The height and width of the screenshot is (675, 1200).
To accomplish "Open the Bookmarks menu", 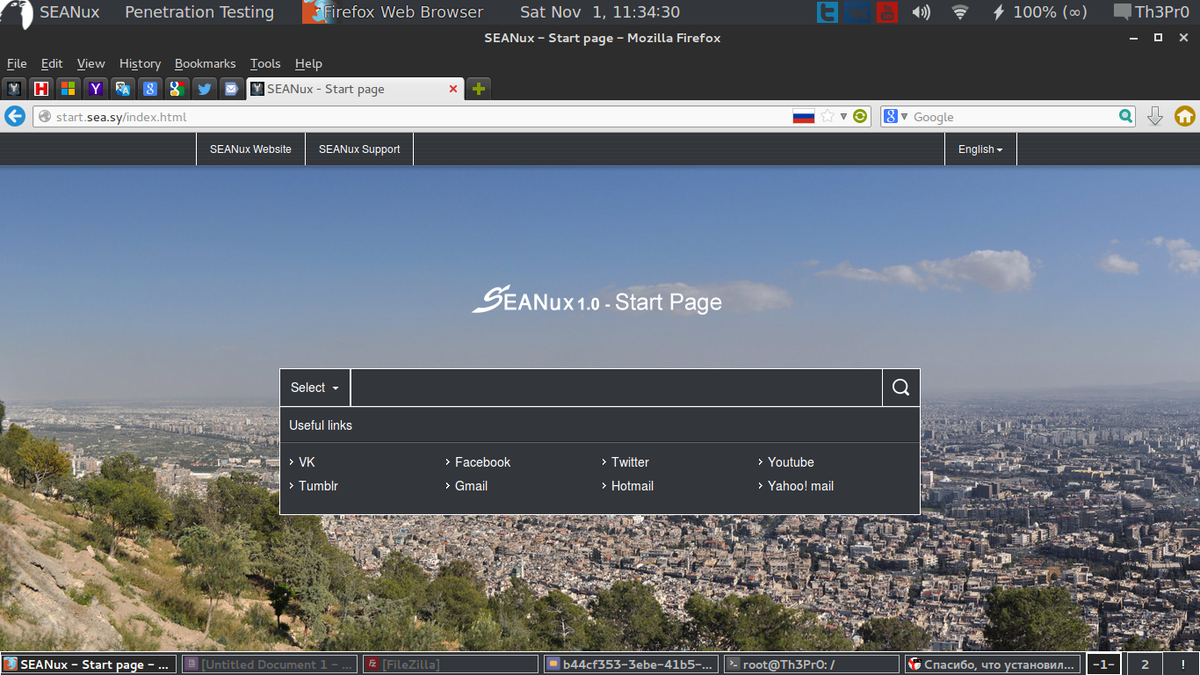I will (205, 63).
